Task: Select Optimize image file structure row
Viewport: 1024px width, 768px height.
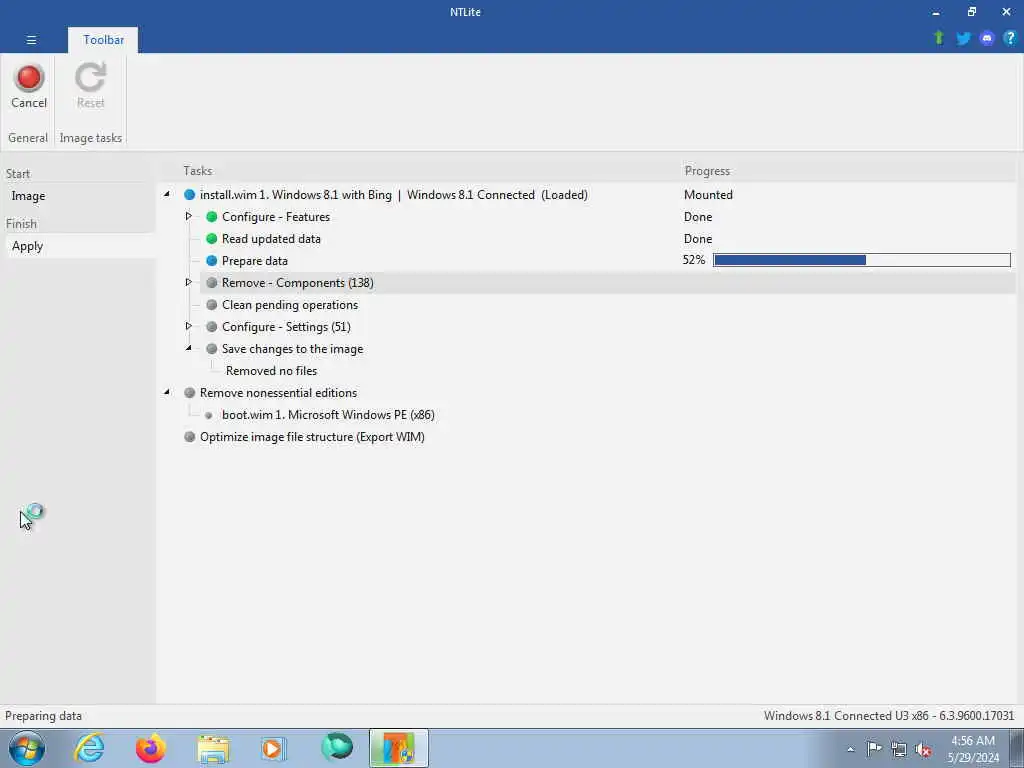Action: pyautogui.click(x=312, y=437)
